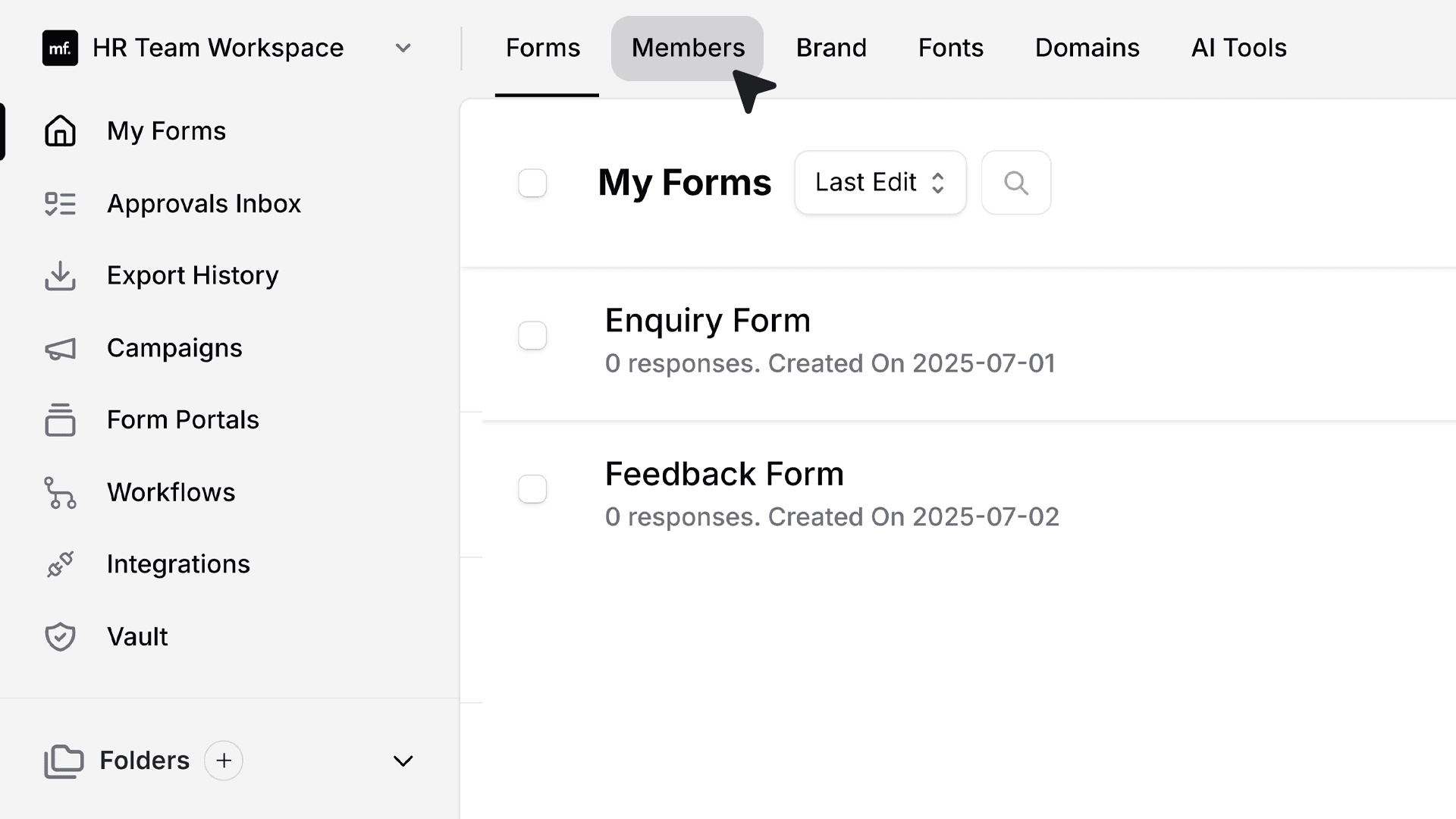Click HR Team Workspace name

click(x=218, y=48)
